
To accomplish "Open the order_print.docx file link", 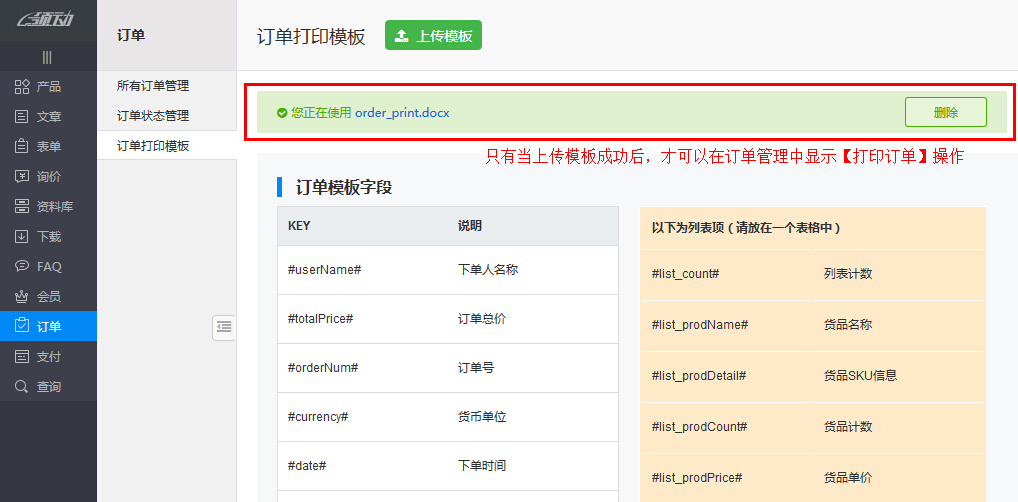I will point(402,113).
